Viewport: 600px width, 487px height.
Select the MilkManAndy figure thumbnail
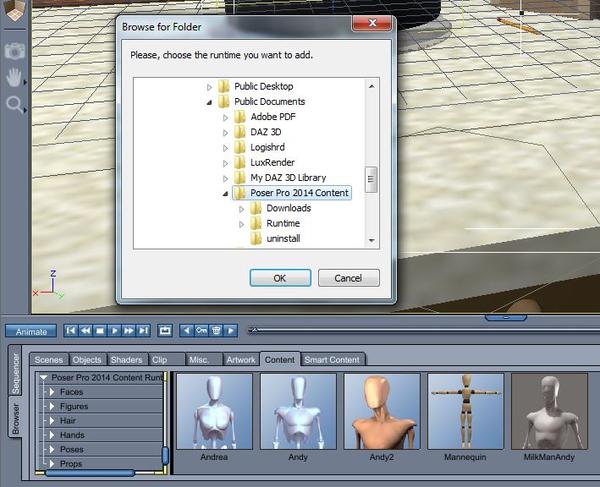coord(549,411)
